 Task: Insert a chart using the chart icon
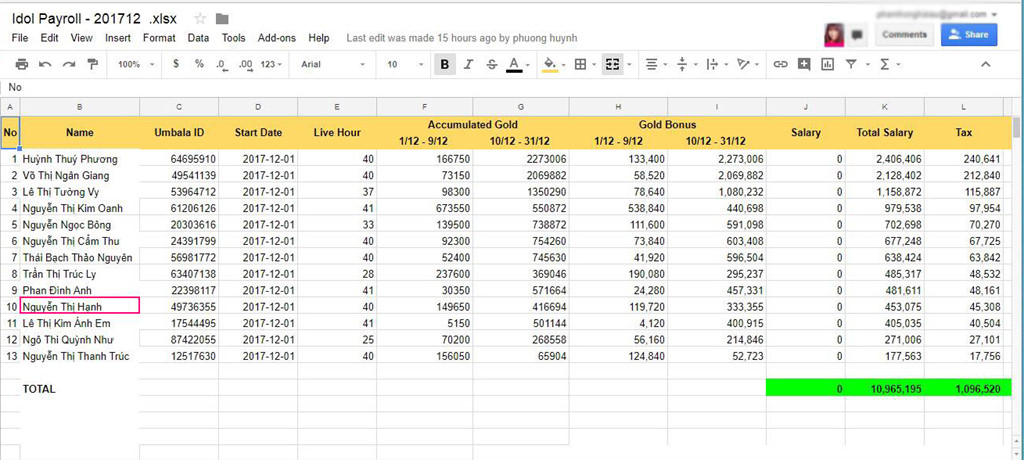pyautogui.click(x=828, y=64)
